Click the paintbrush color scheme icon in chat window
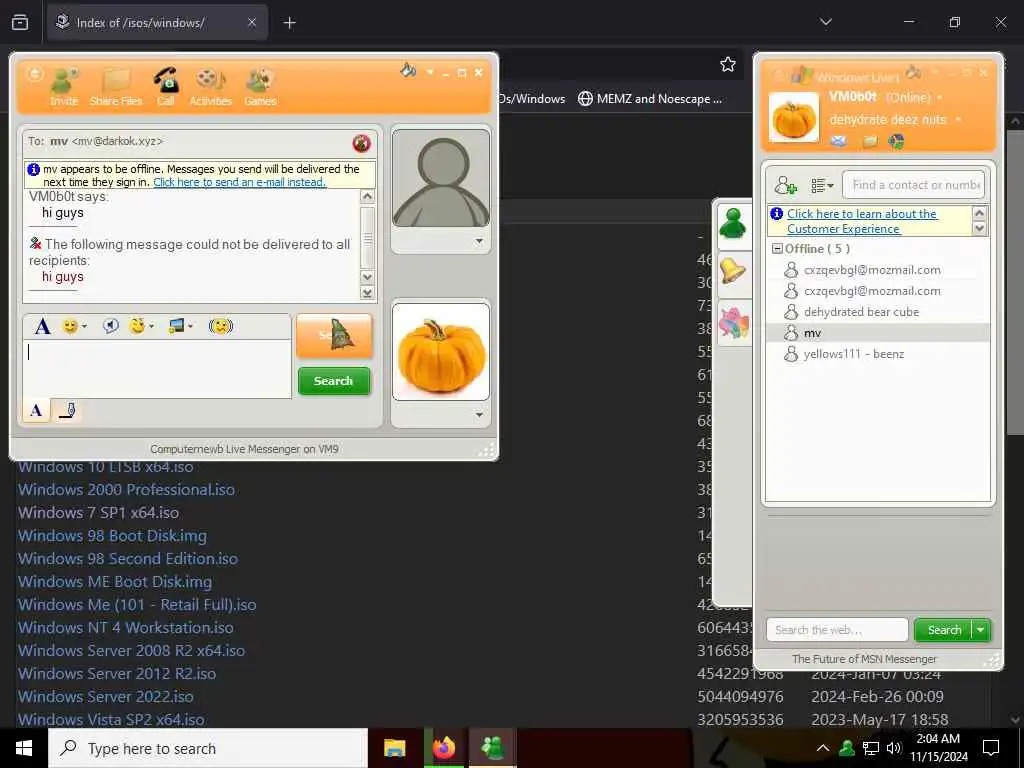The width and height of the screenshot is (1024, 768). [x=408, y=70]
